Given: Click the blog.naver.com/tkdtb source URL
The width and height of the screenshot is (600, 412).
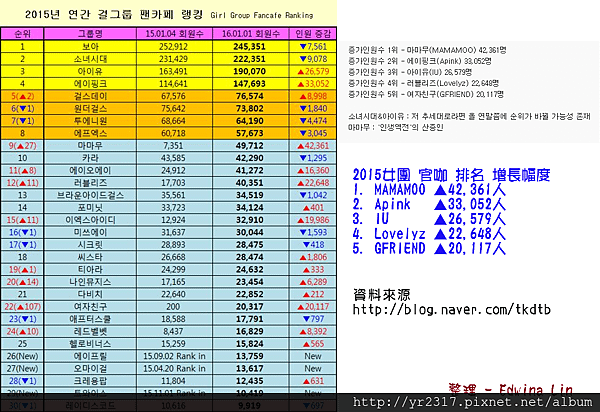Looking at the screenshot, I should click(x=452, y=309).
